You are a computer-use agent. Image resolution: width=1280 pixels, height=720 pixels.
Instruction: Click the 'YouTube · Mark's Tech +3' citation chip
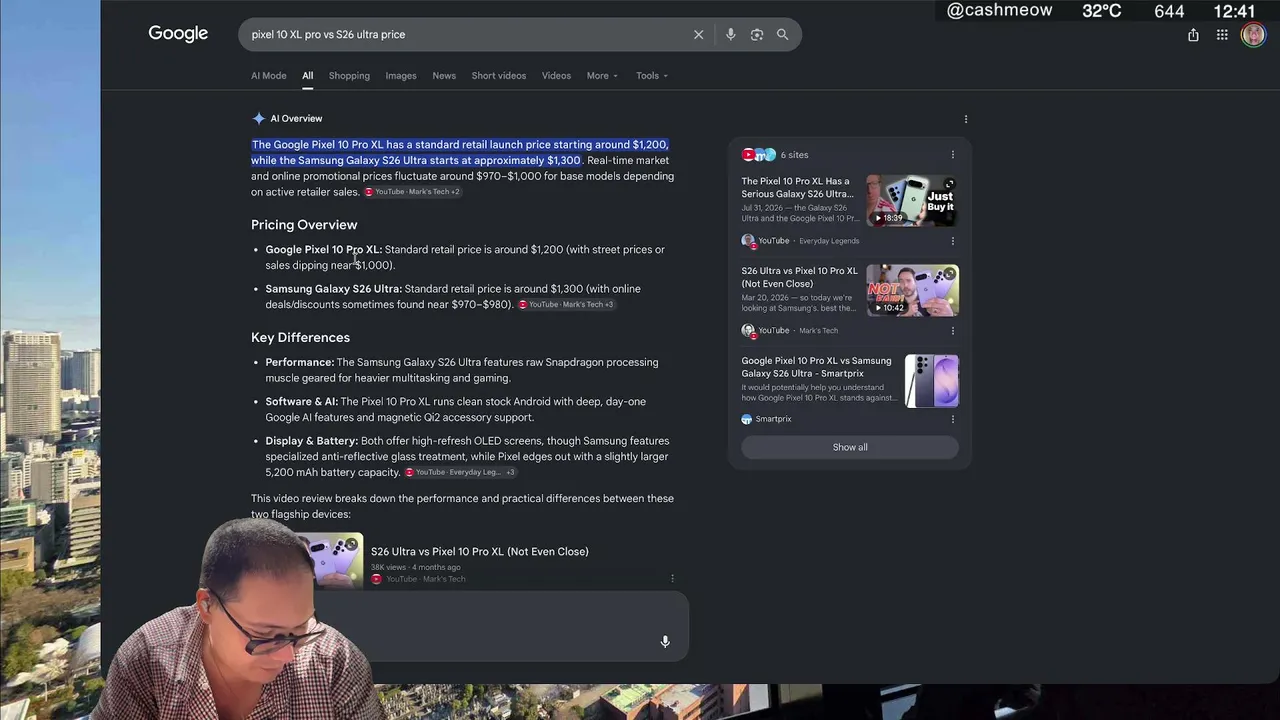click(x=566, y=305)
